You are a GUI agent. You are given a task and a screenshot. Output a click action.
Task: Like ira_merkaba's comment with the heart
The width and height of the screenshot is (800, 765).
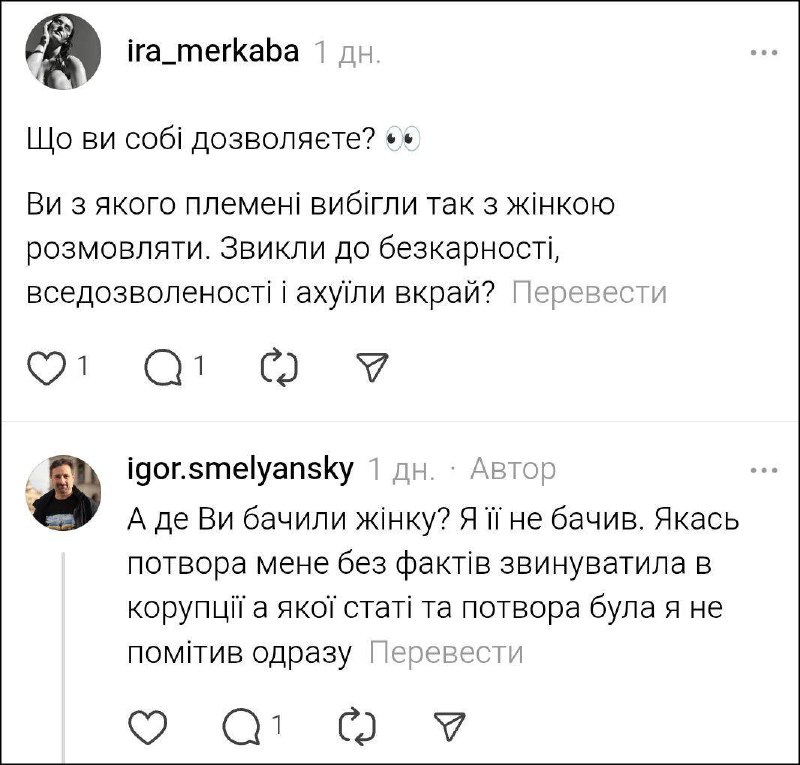point(42,369)
